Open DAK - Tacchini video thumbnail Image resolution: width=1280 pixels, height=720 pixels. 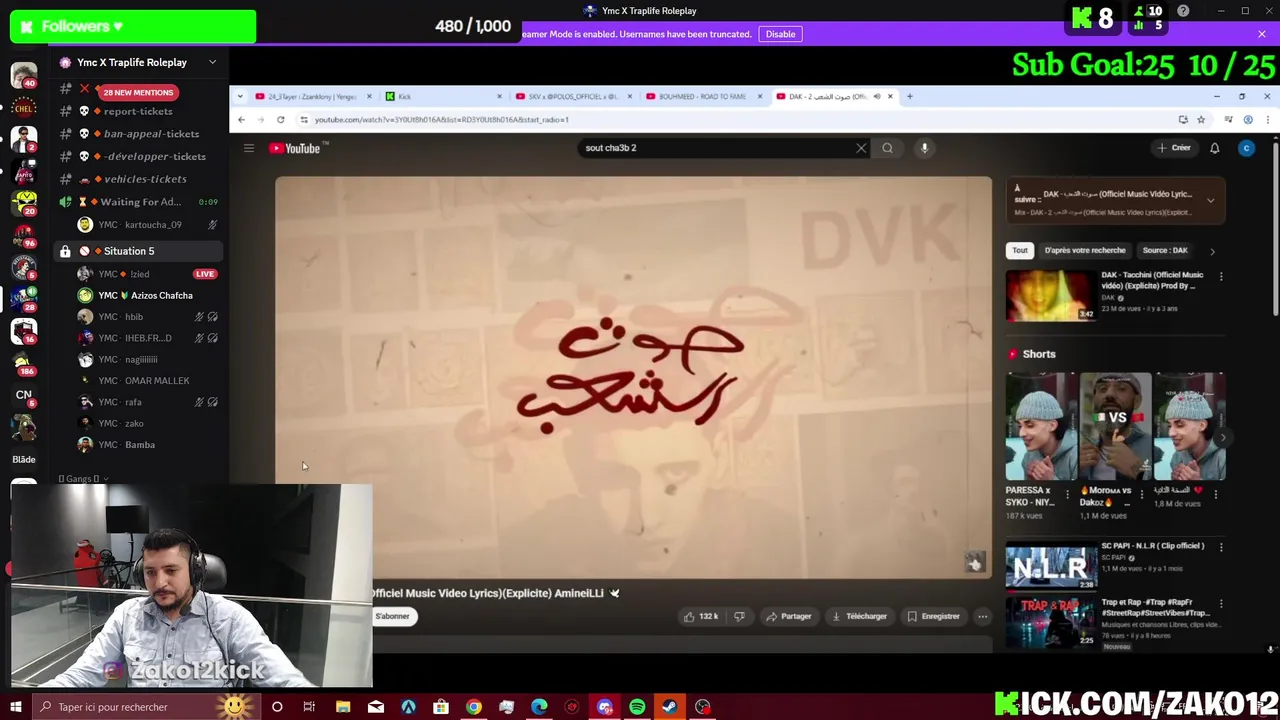click(x=1050, y=295)
